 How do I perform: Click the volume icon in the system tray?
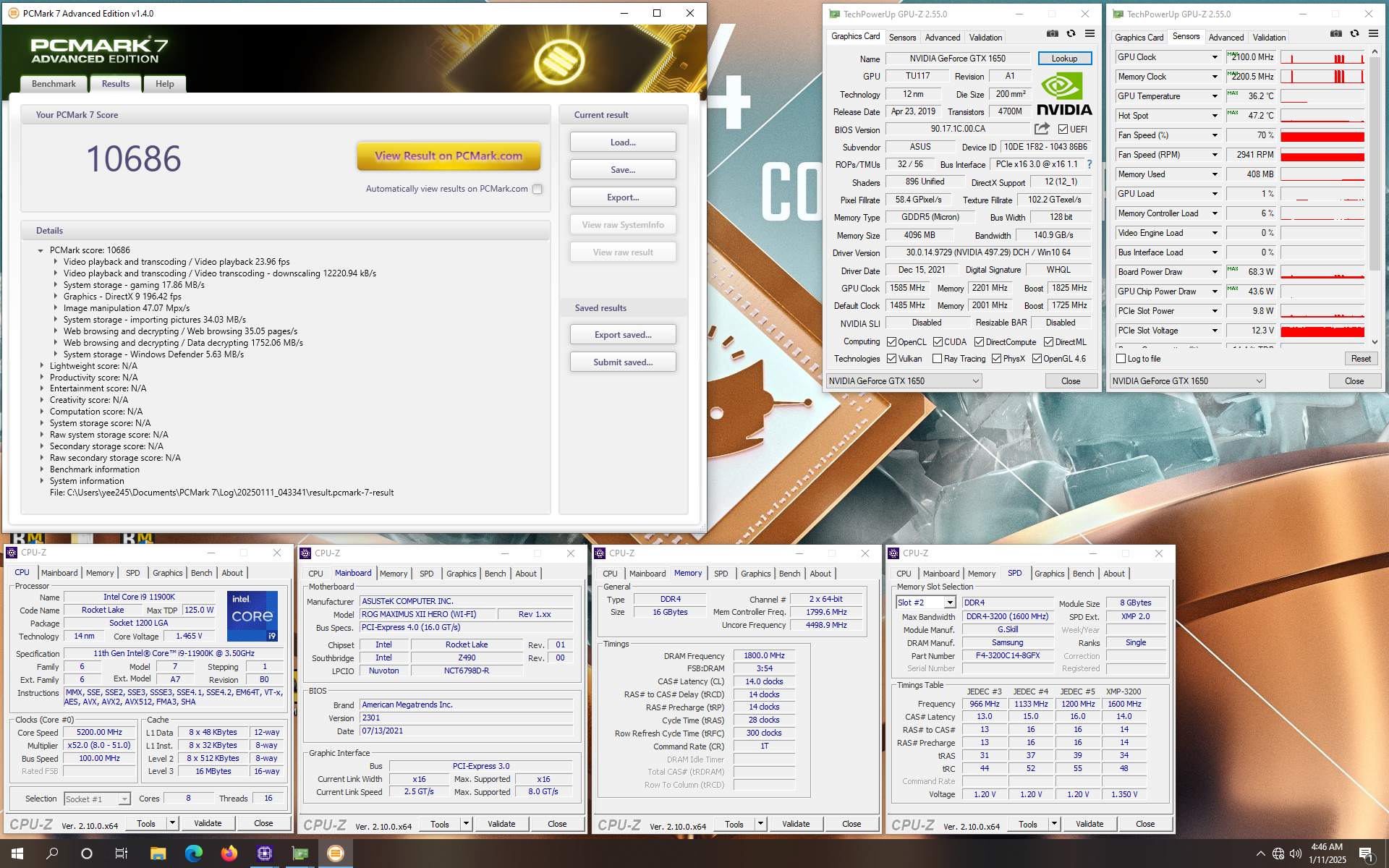click(x=1296, y=854)
